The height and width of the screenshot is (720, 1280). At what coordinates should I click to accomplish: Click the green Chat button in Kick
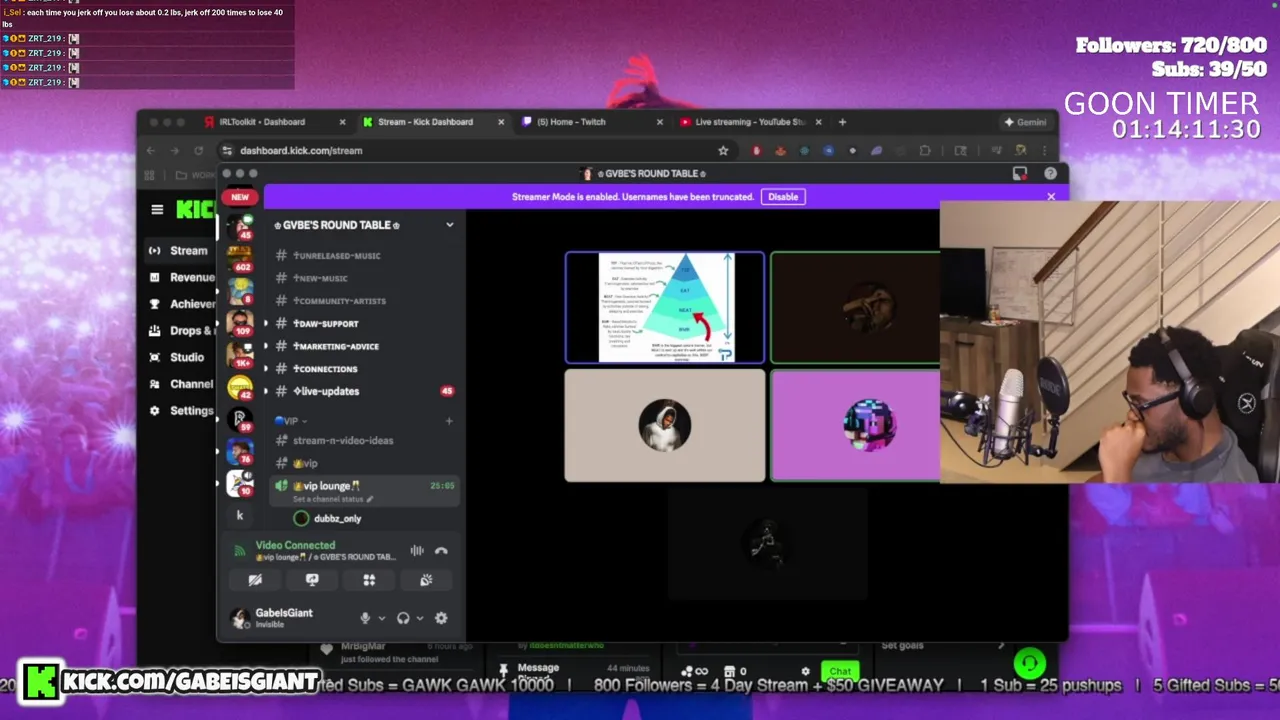pyautogui.click(x=840, y=671)
